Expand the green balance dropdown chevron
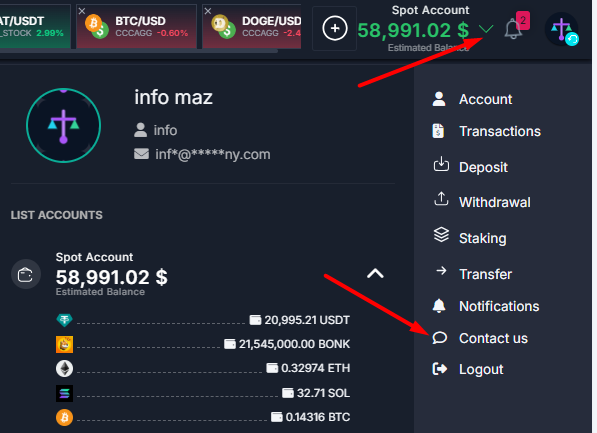The image size is (597, 433). (486, 29)
